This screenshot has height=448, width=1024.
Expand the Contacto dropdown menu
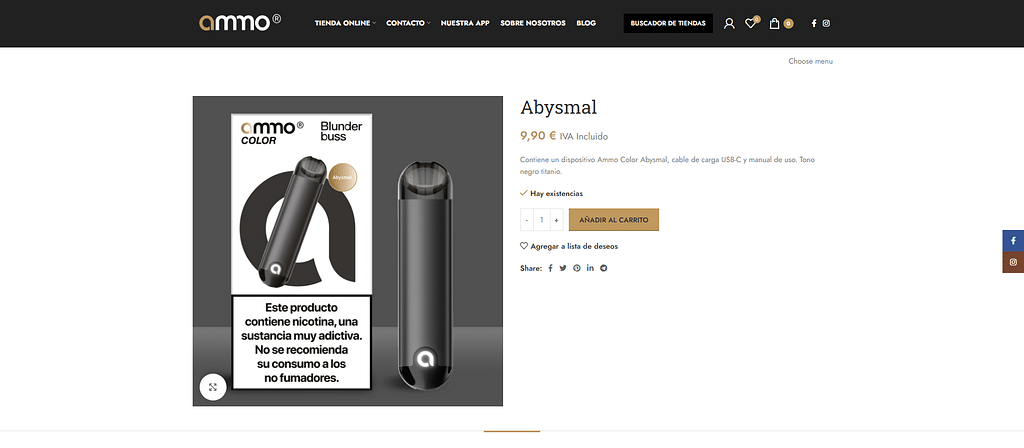[408, 24]
